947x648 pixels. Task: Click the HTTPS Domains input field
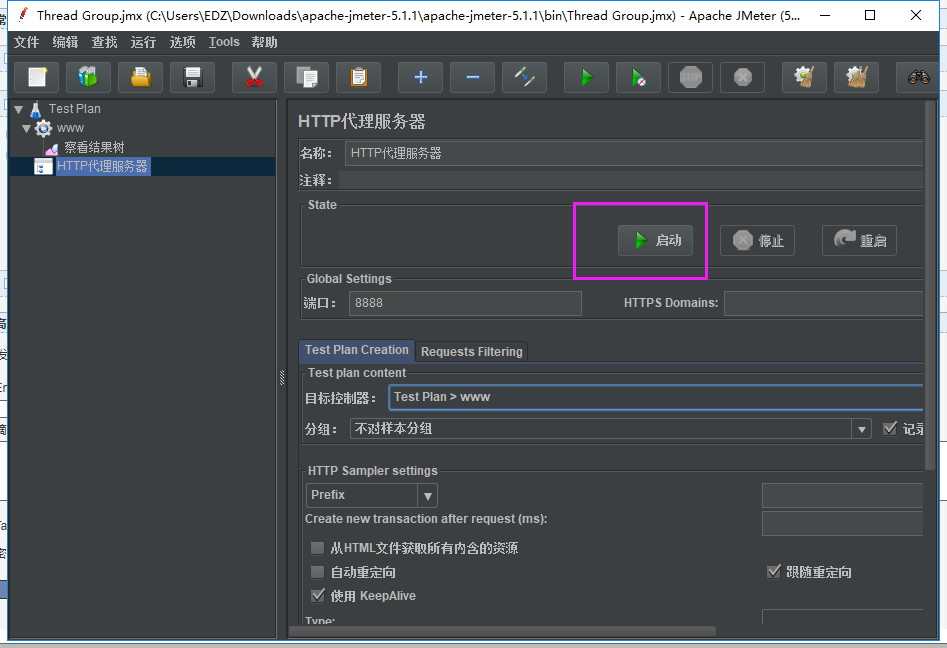point(824,303)
